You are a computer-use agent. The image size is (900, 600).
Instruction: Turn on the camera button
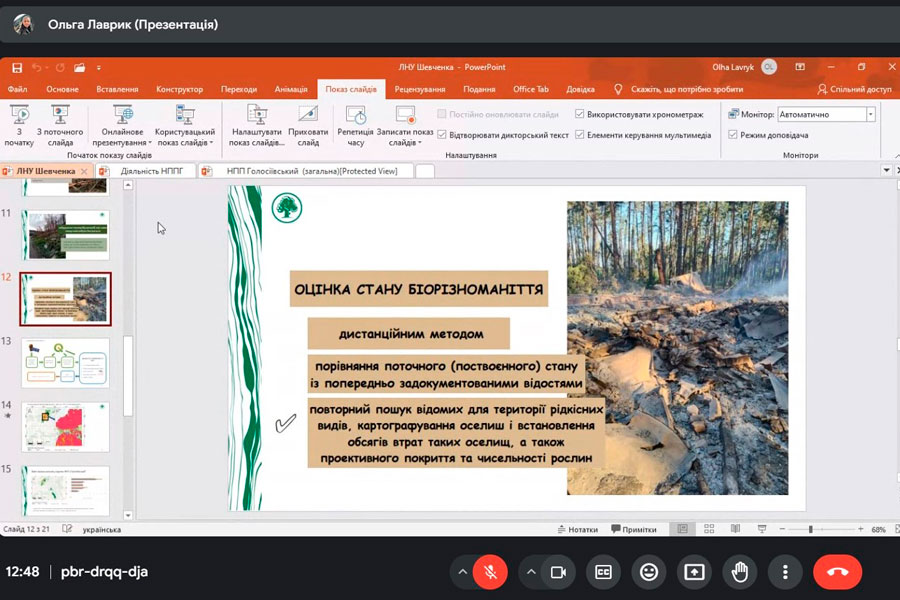coord(558,572)
